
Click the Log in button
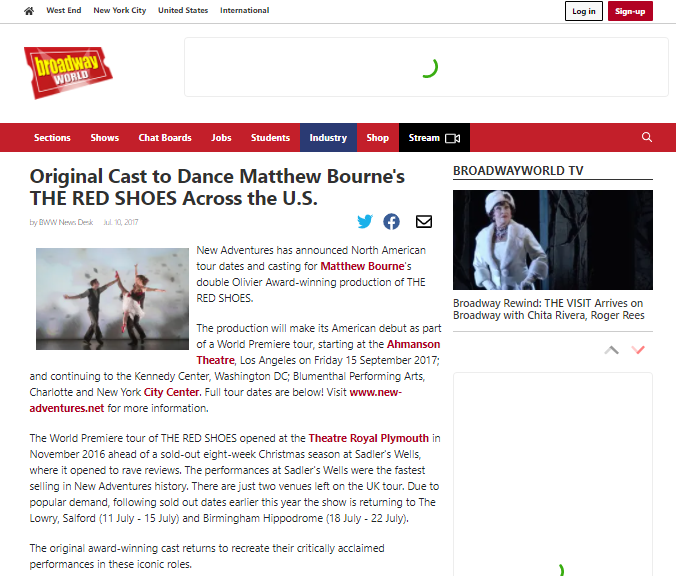(584, 11)
